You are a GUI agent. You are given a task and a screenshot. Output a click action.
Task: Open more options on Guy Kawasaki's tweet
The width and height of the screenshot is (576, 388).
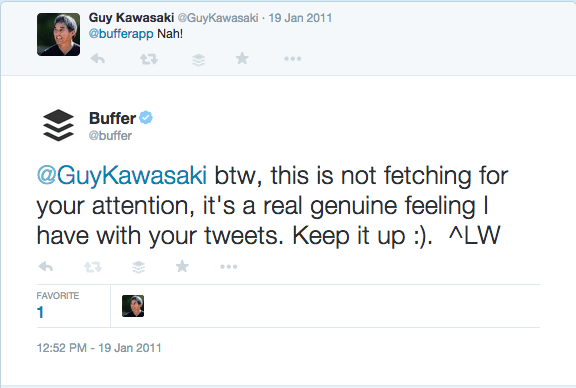[293, 58]
